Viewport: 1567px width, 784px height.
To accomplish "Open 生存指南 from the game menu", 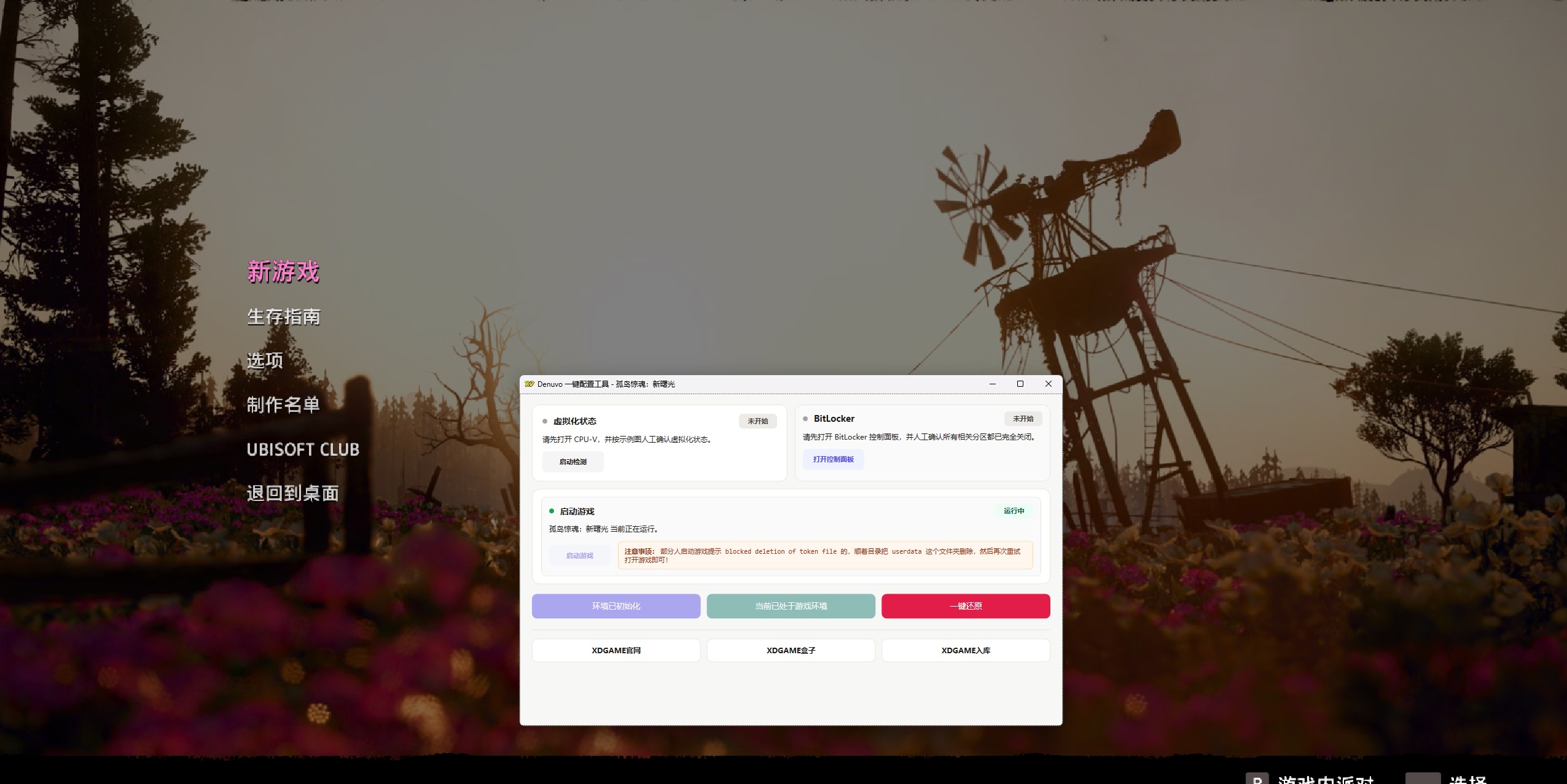I will [283, 317].
